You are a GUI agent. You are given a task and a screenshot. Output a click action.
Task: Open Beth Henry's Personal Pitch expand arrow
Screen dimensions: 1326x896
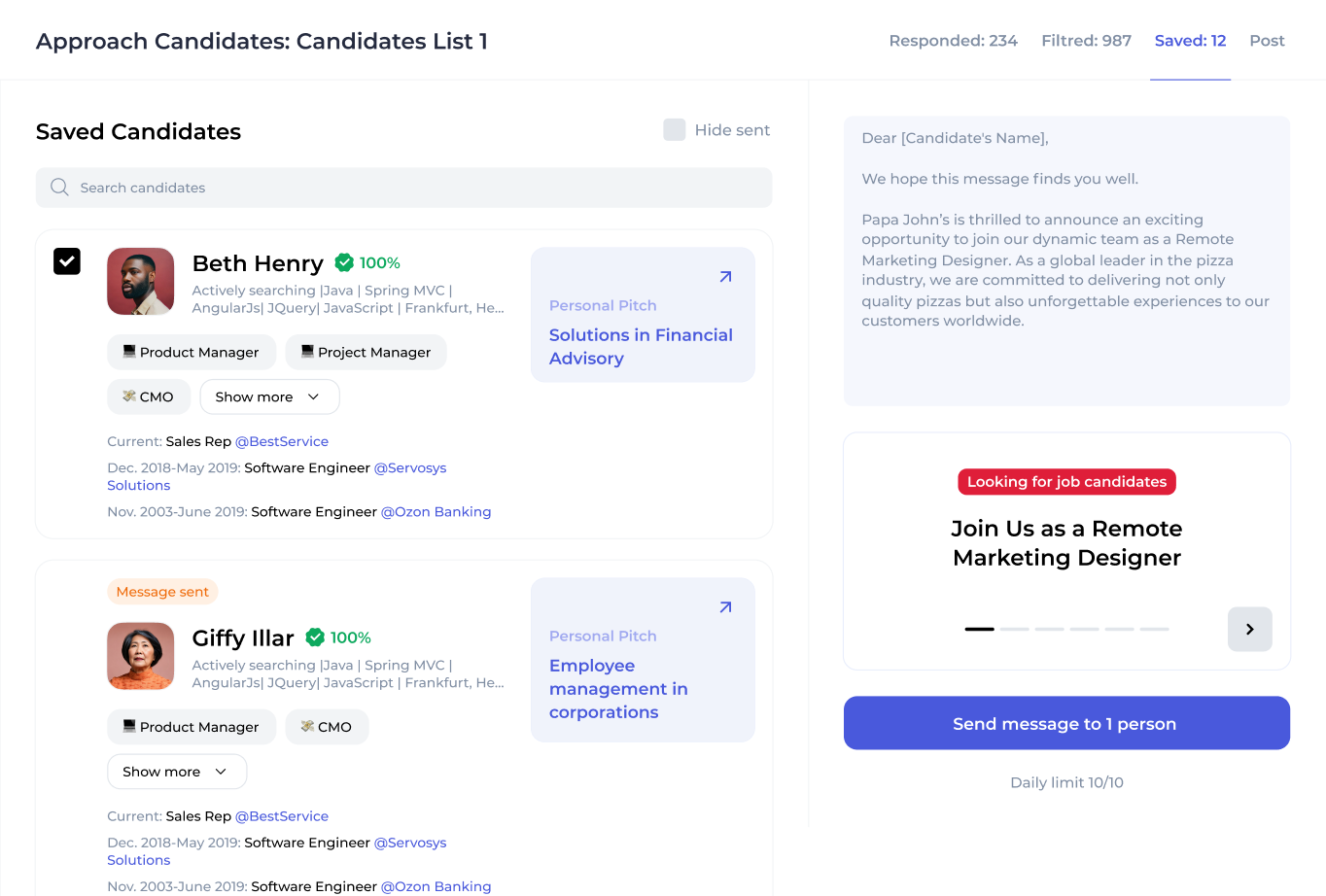pyautogui.click(x=724, y=276)
